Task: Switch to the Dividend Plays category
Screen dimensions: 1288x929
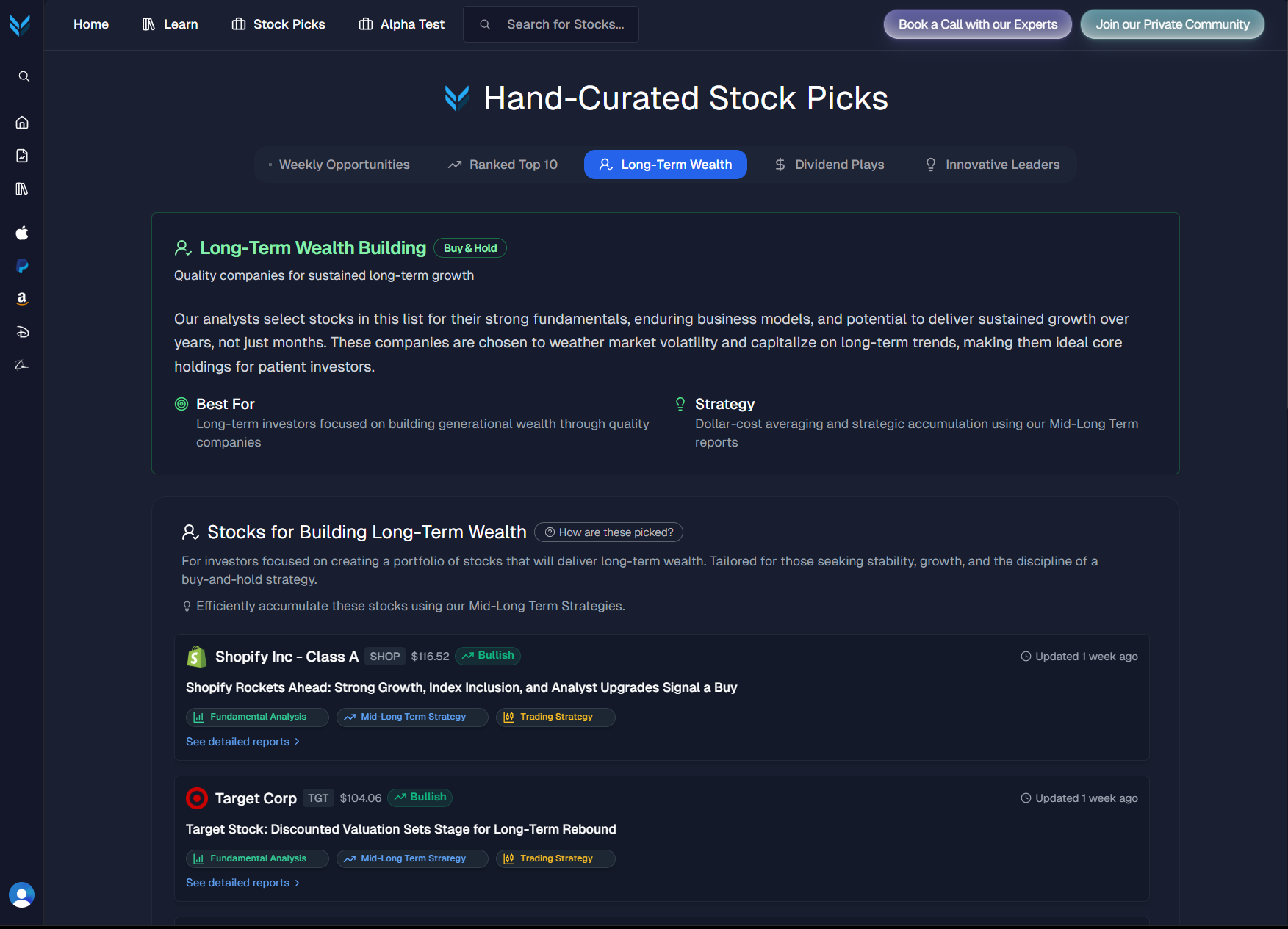Action: click(x=829, y=164)
